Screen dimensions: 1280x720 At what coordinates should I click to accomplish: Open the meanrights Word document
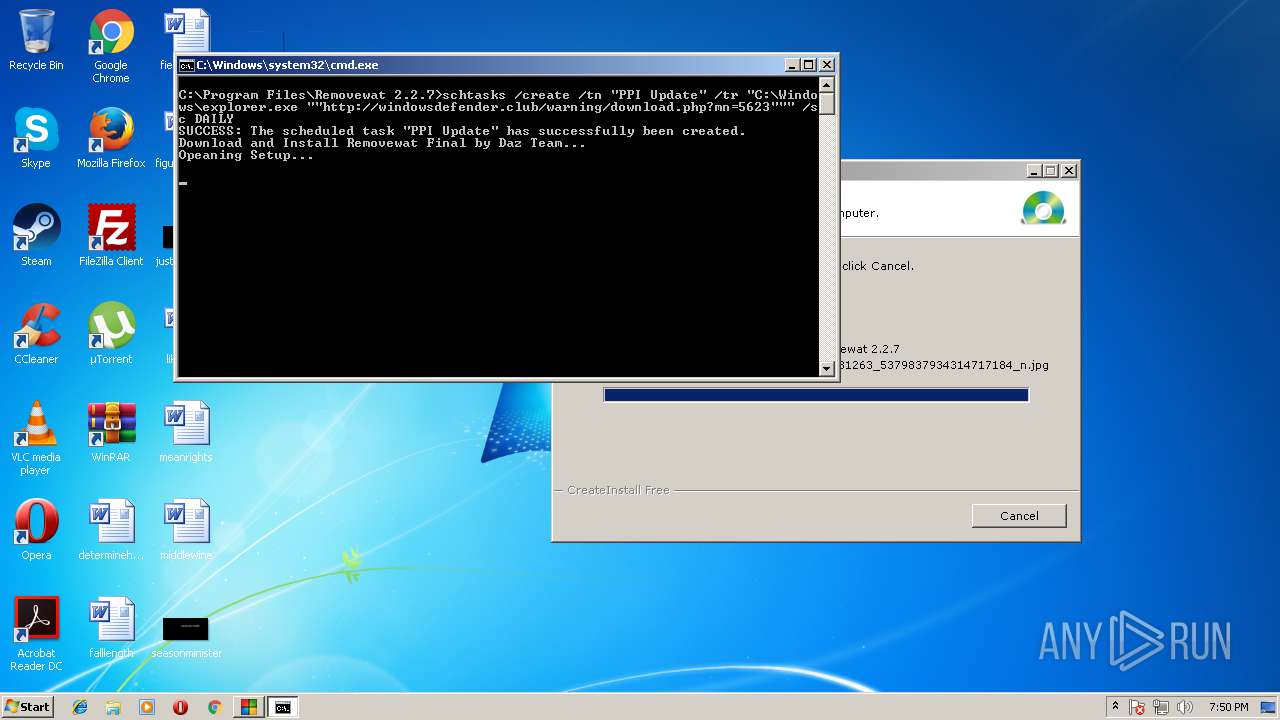coord(186,432)
